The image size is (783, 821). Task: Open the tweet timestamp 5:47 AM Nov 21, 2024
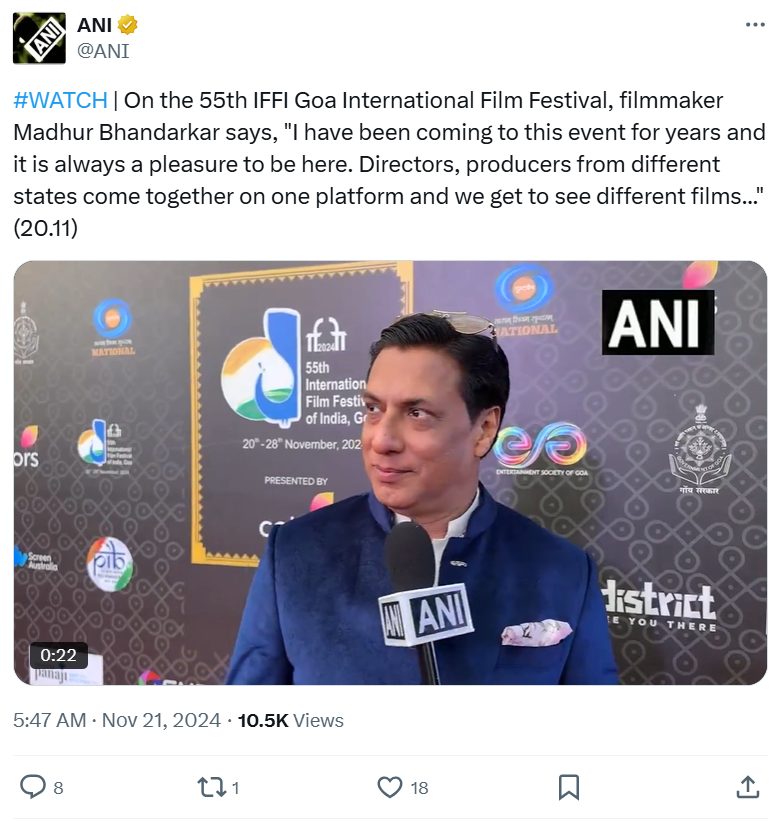point(117,720)
